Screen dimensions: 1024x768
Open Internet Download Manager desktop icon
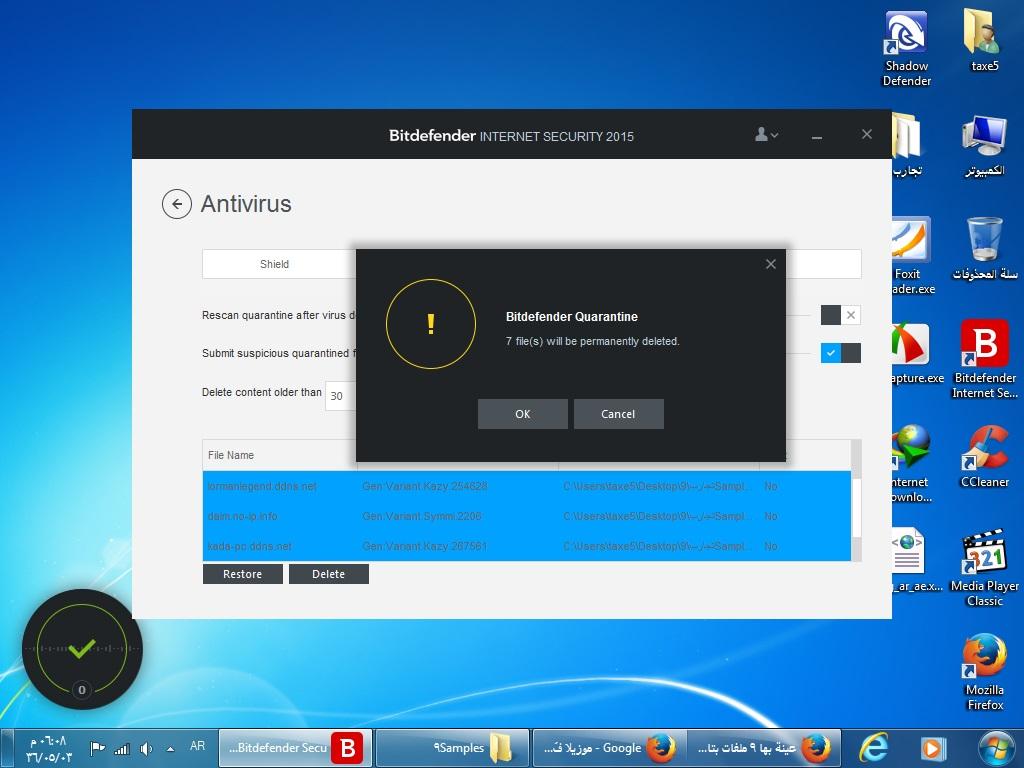click(912, 464)
